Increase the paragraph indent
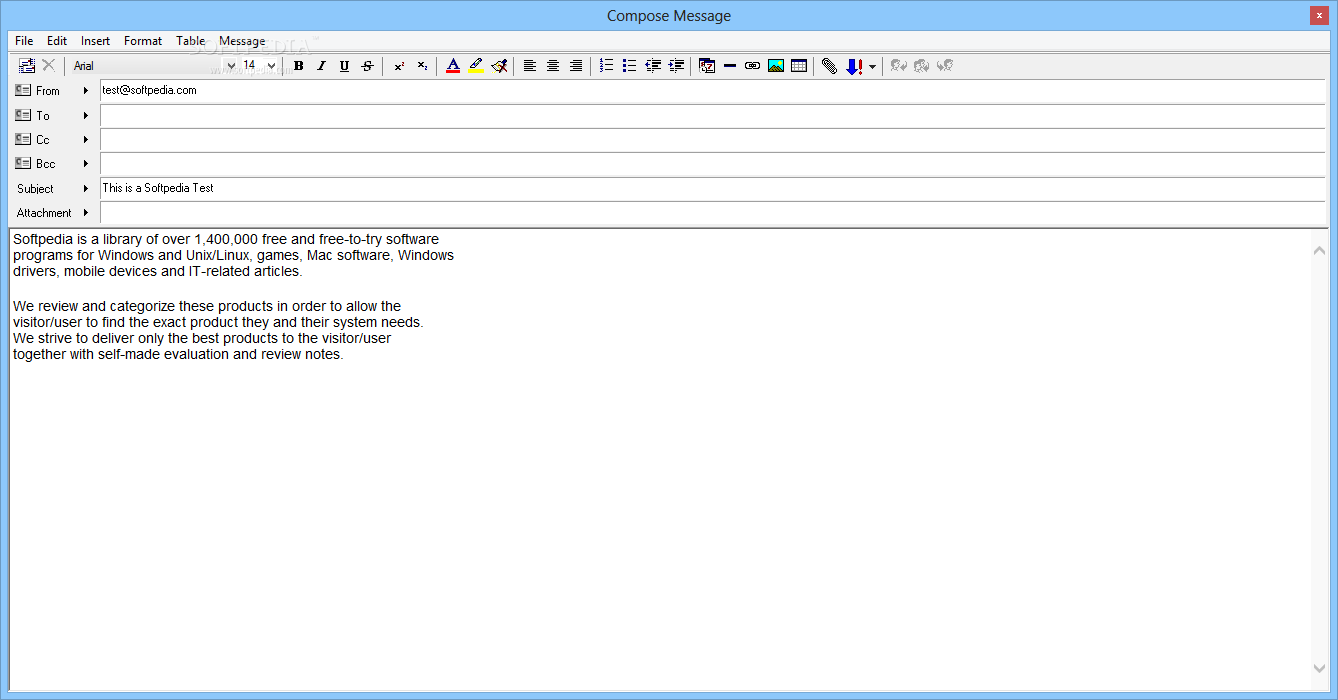This screenshot has height=700, width=1338. [676, 66]
